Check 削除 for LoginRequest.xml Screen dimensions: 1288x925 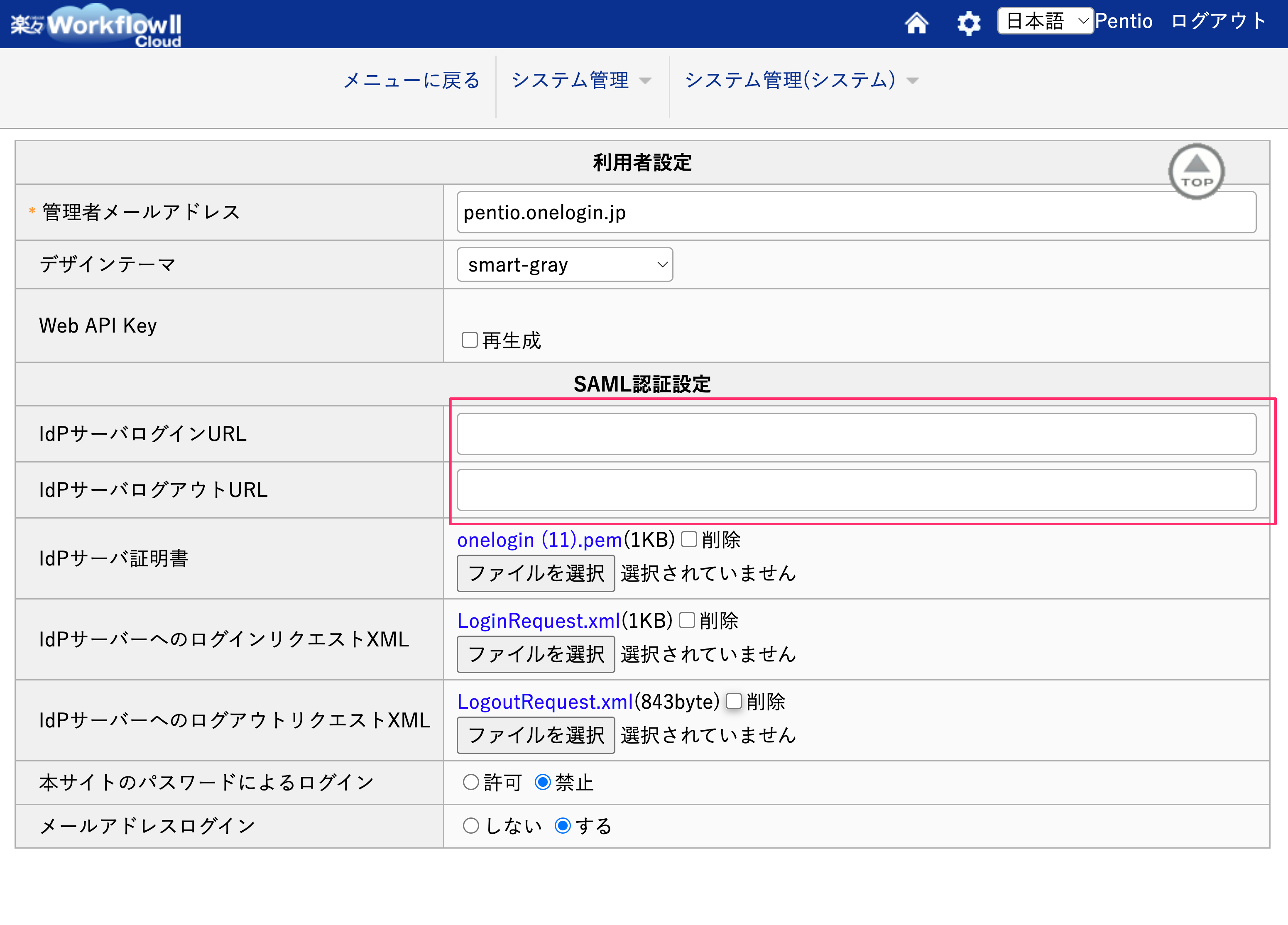687,620
